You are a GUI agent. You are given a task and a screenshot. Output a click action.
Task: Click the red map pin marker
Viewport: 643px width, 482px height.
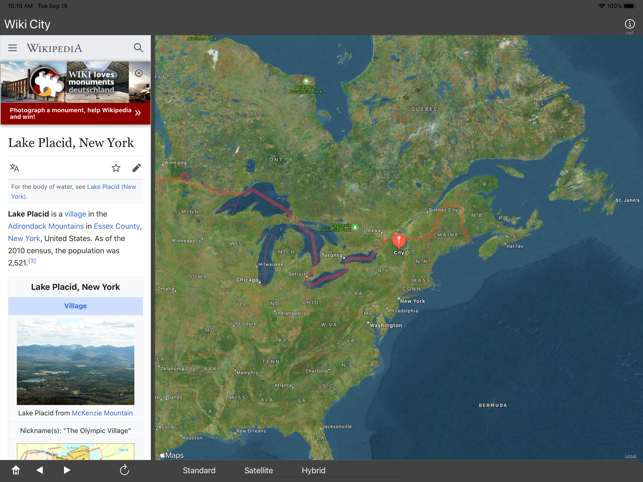(x=399, y=239)
